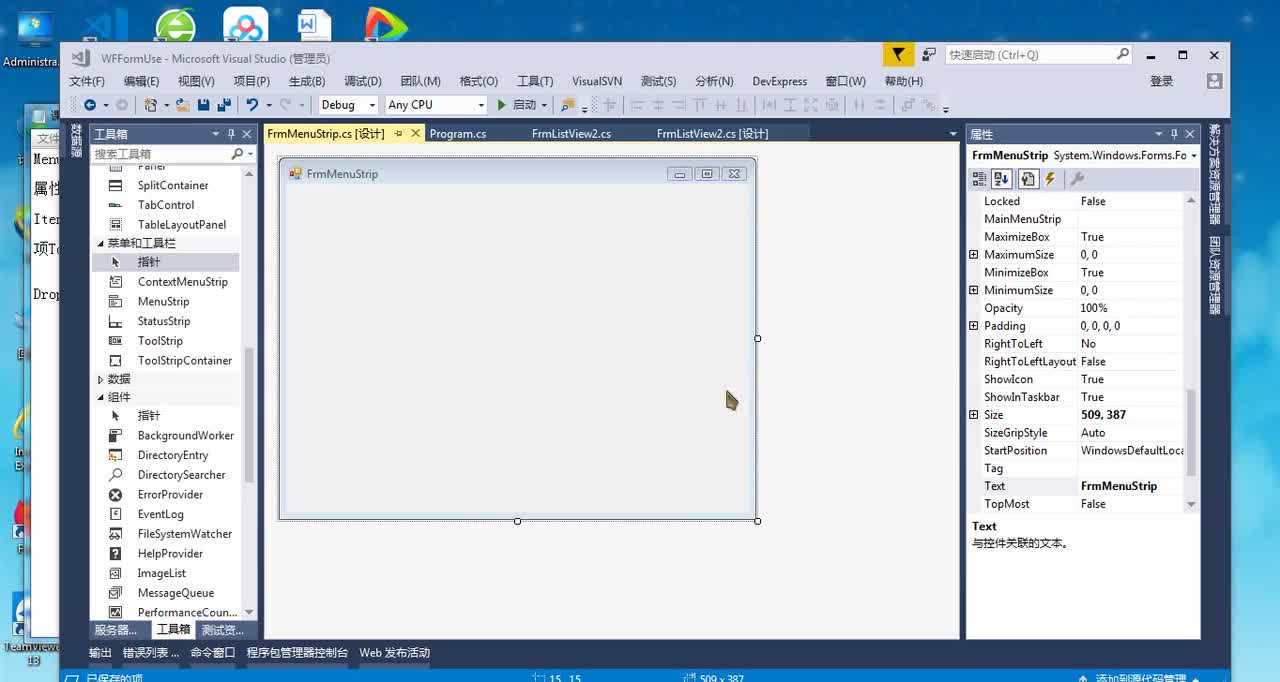Toggle the pin on FrmMenuStrip.cs tab

[398, 133]
